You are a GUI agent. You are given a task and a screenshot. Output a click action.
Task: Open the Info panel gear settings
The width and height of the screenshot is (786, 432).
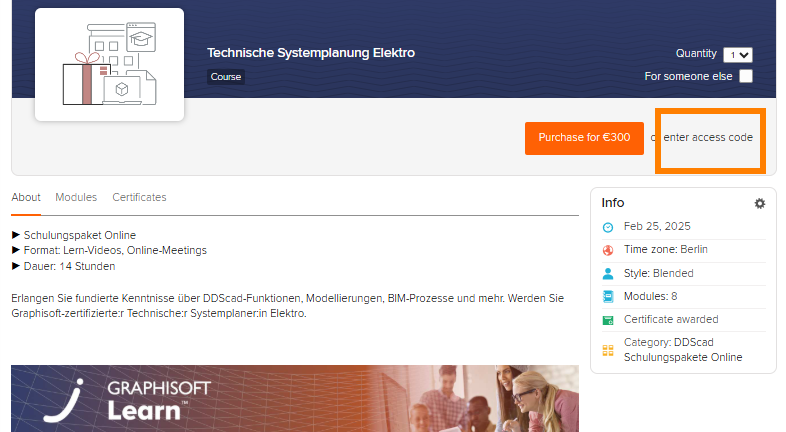click(x=759, y=203)
